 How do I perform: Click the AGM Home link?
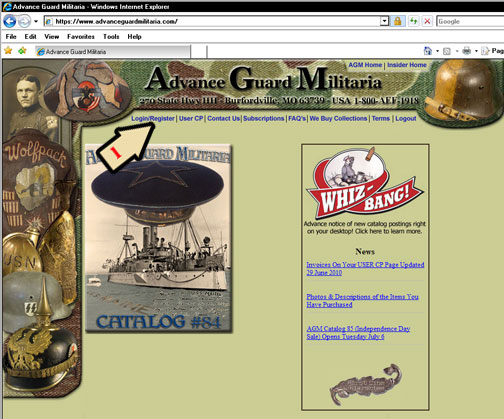[365, 65]
